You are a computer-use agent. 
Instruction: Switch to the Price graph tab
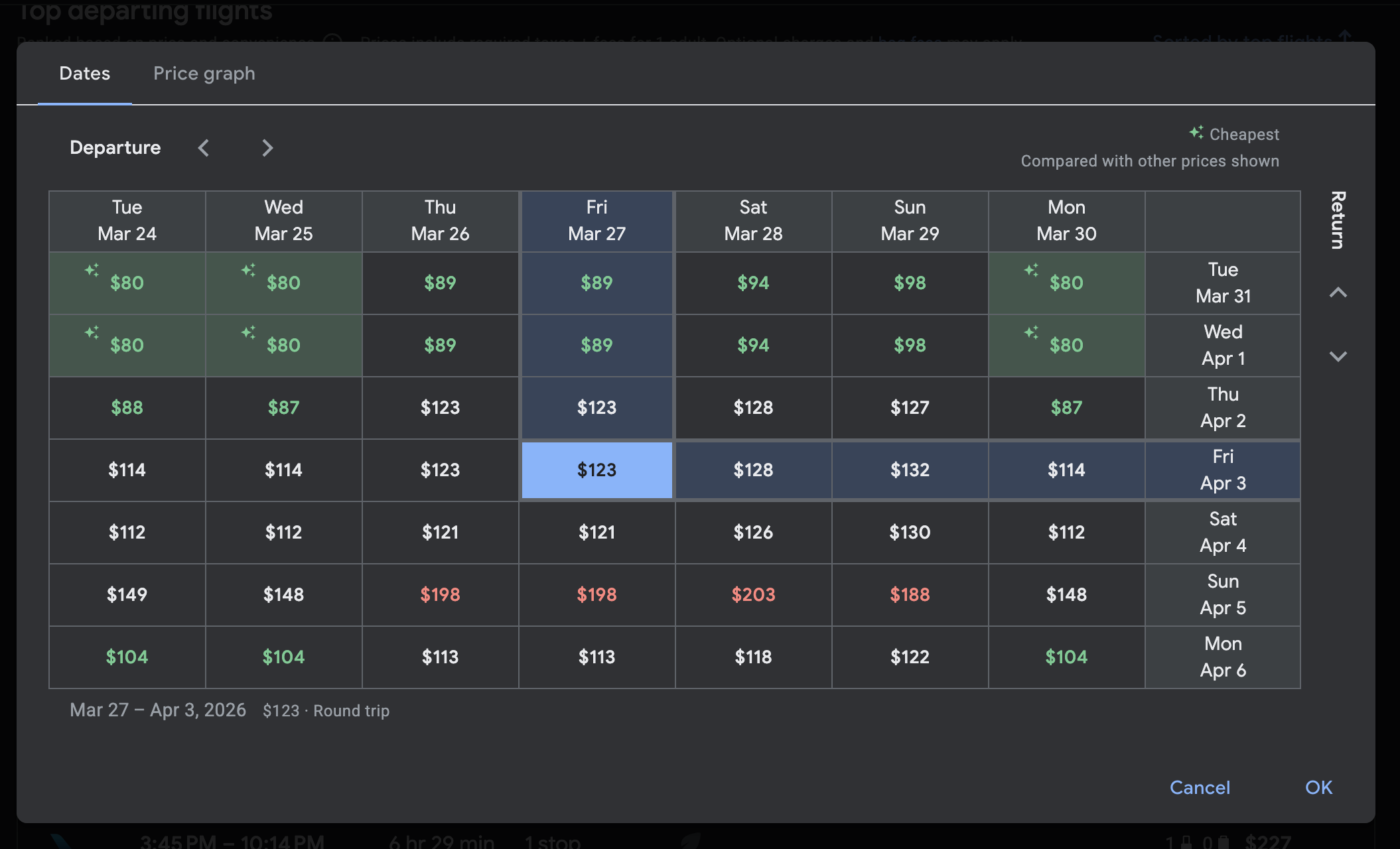tap(204, 74)
